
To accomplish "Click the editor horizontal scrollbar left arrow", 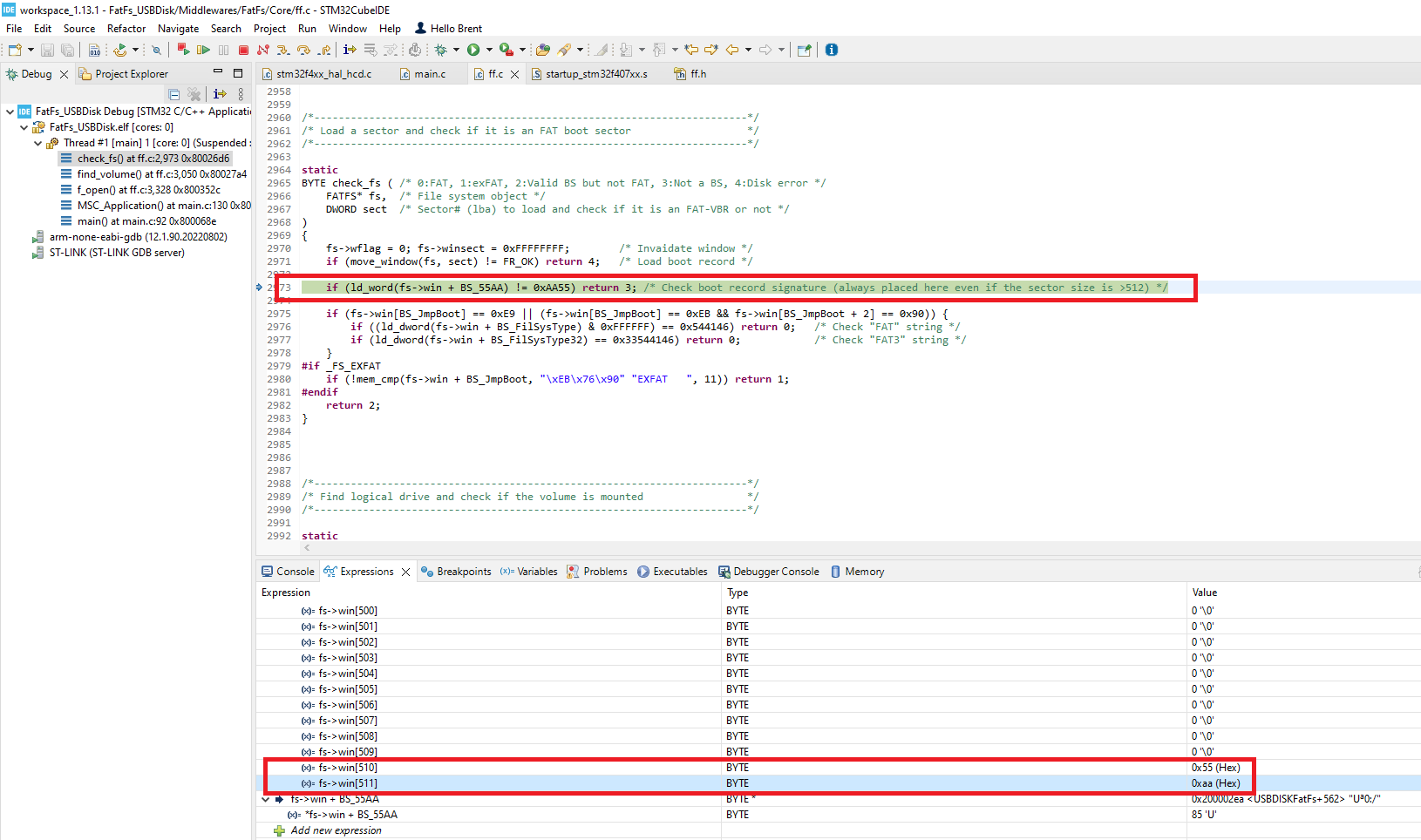I will coord(307,548).
